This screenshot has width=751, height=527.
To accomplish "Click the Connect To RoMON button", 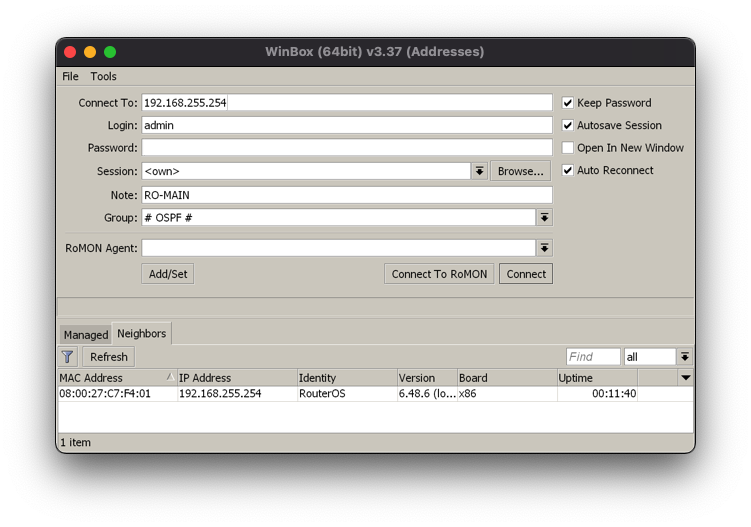I will coord(439,274).
